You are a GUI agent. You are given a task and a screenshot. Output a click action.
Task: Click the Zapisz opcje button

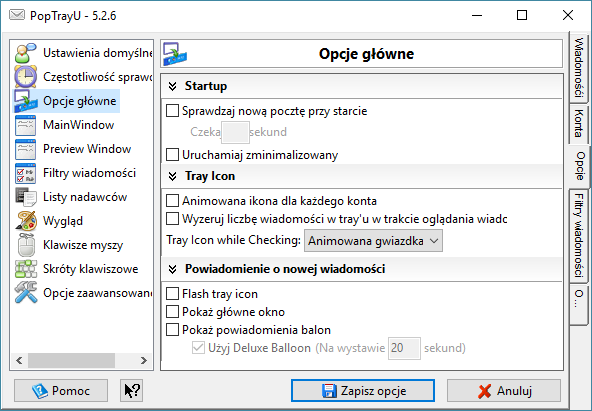tap(363, 391)
